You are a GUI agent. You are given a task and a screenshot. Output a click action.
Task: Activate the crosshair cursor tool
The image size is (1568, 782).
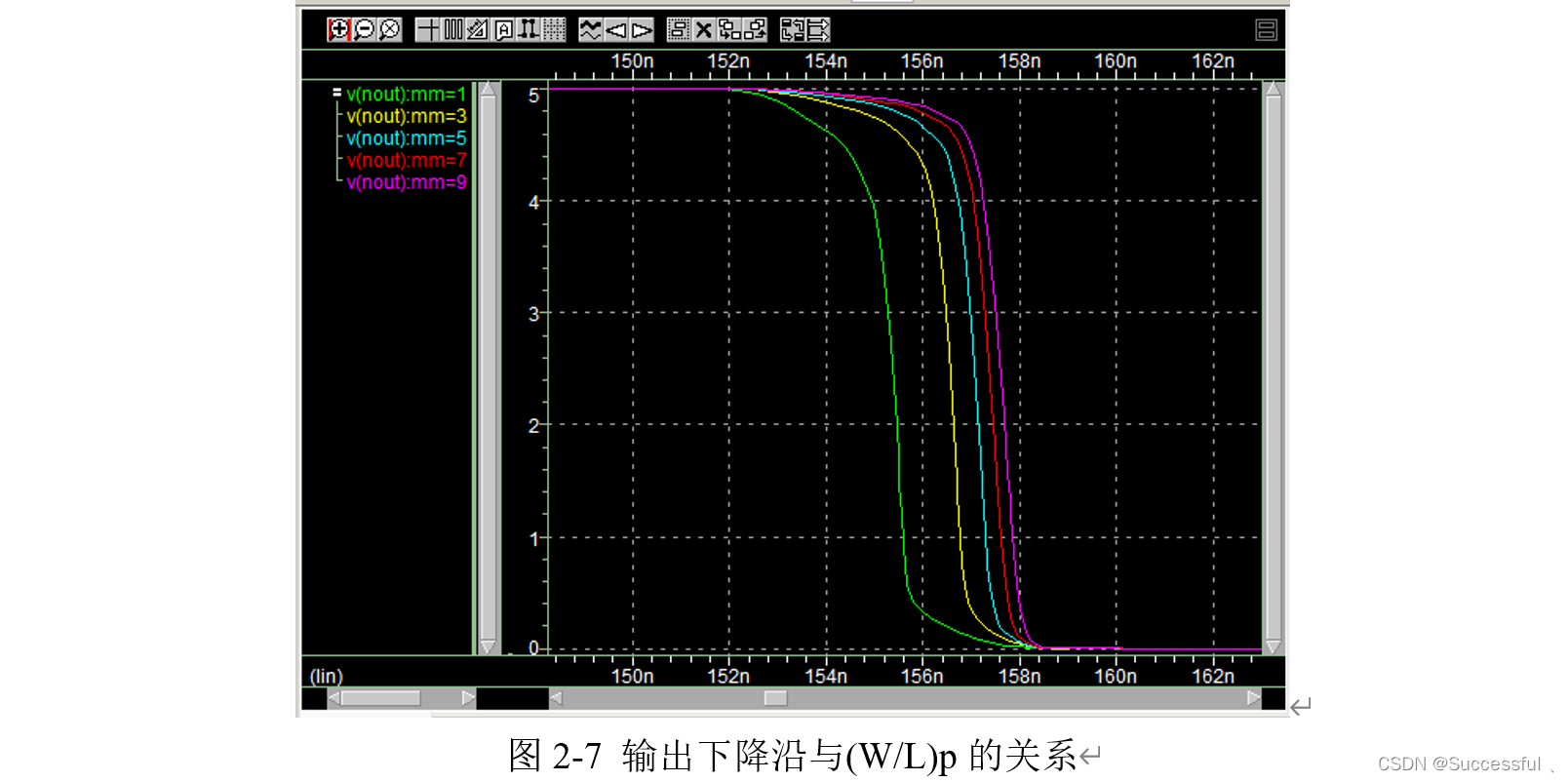(427, 30)
